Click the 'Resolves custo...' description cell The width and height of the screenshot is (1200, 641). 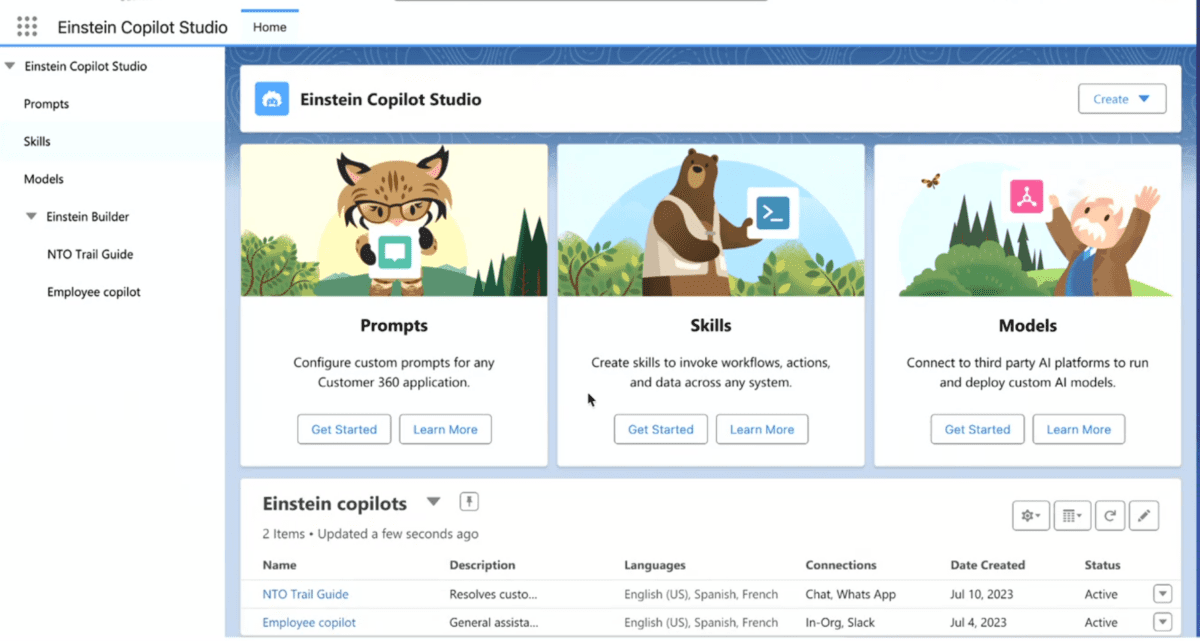point(494,594)
